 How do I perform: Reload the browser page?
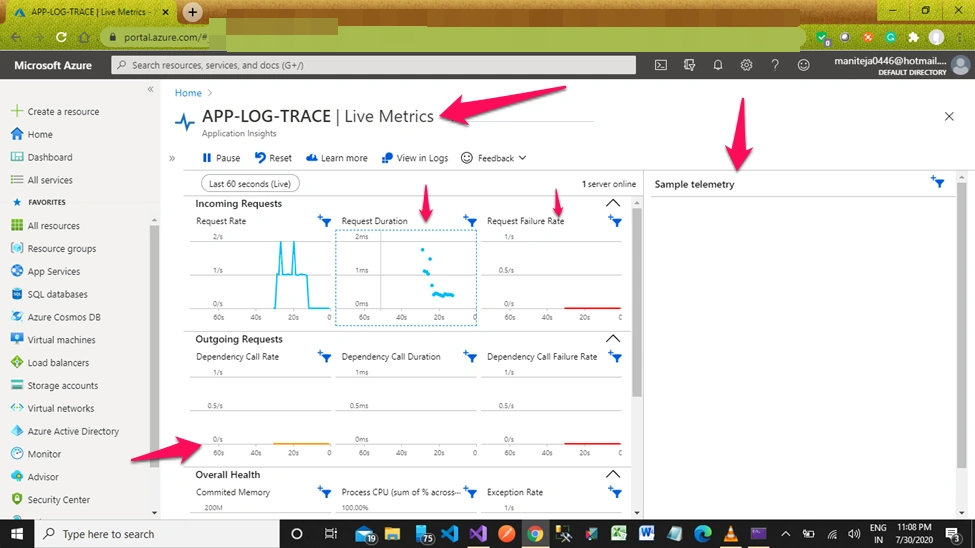click(61, 37)
